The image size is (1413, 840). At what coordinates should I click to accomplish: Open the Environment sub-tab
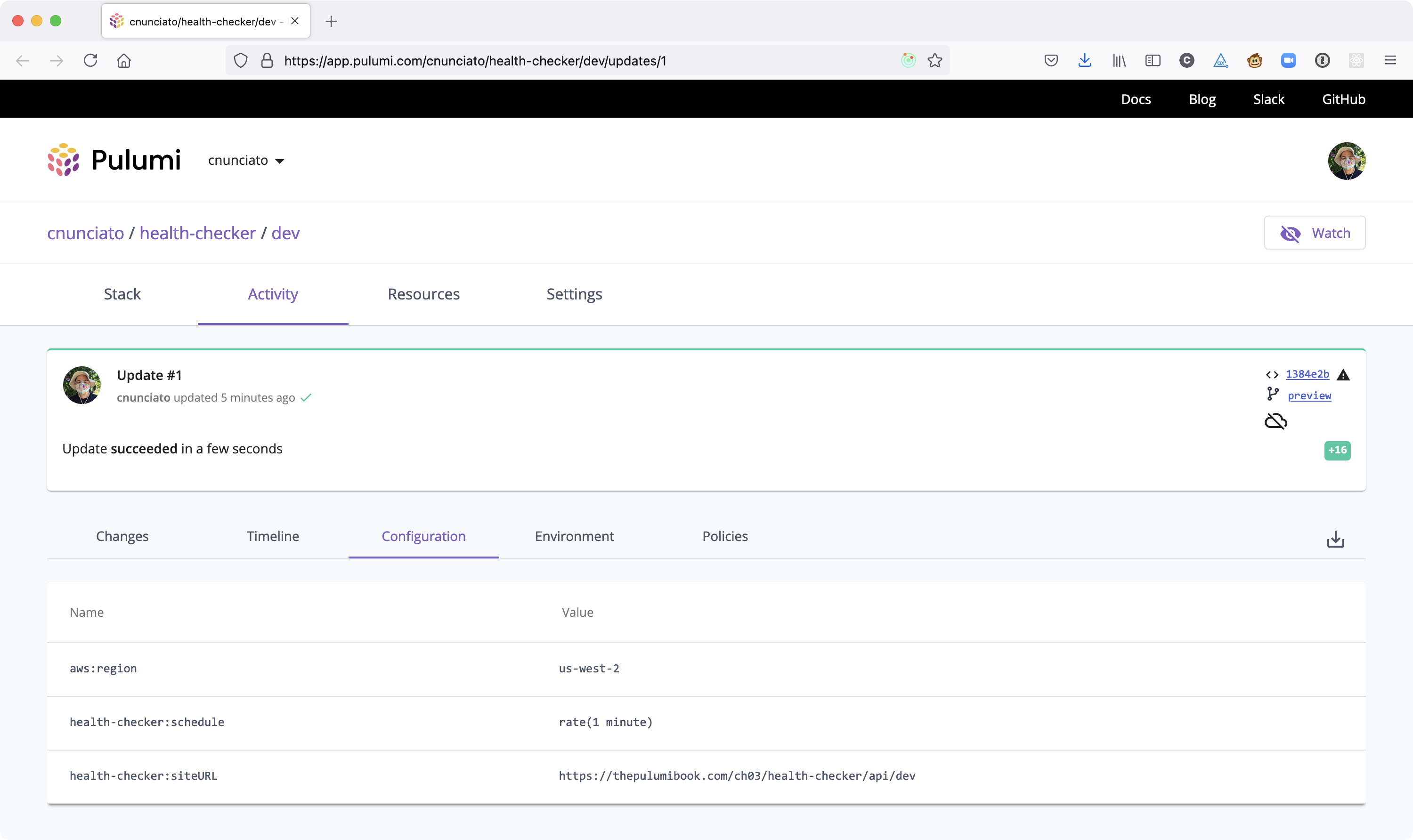tap(574, 536)
